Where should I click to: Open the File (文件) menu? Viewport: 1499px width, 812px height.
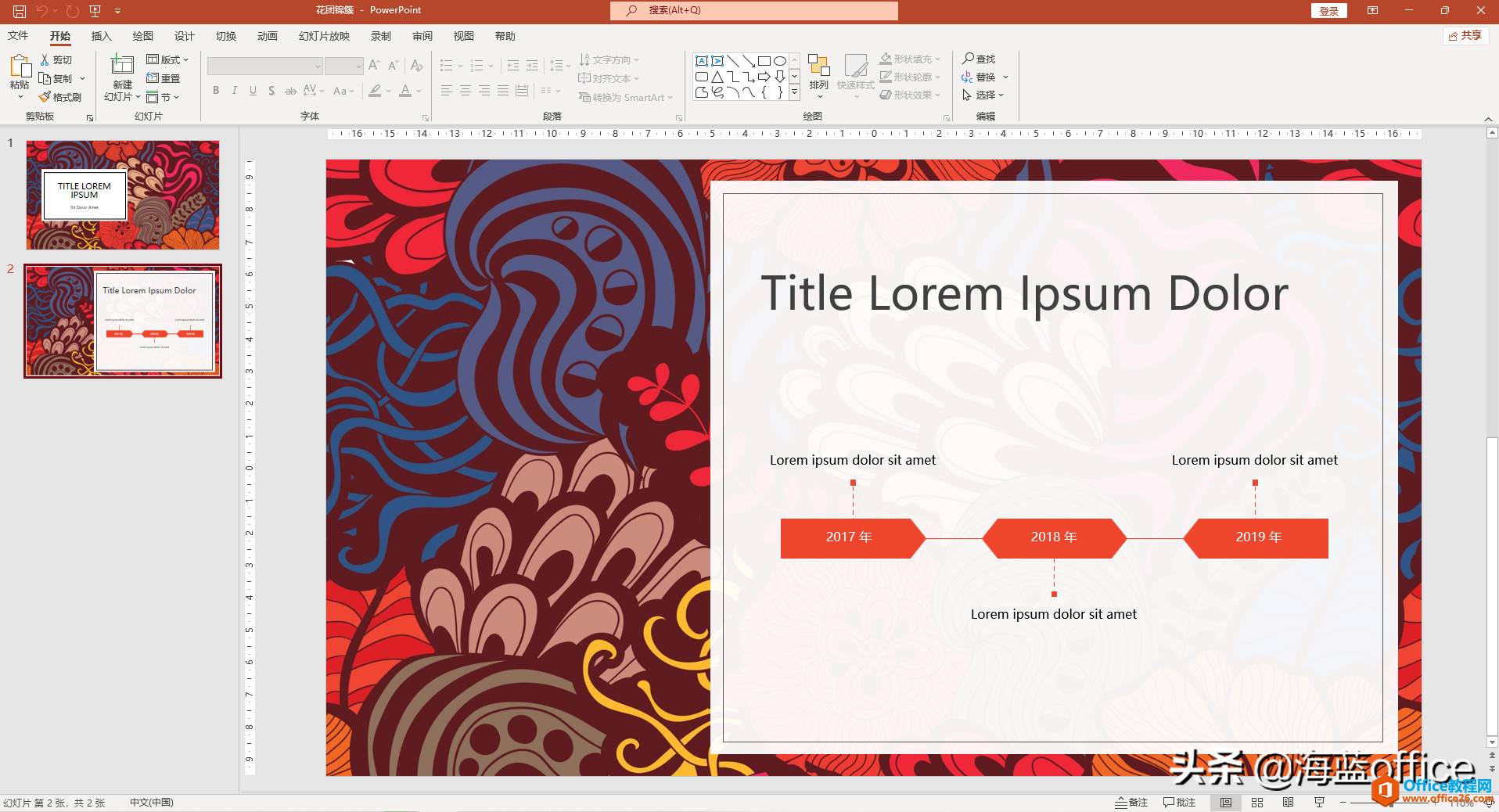click(x=18, y=36)
